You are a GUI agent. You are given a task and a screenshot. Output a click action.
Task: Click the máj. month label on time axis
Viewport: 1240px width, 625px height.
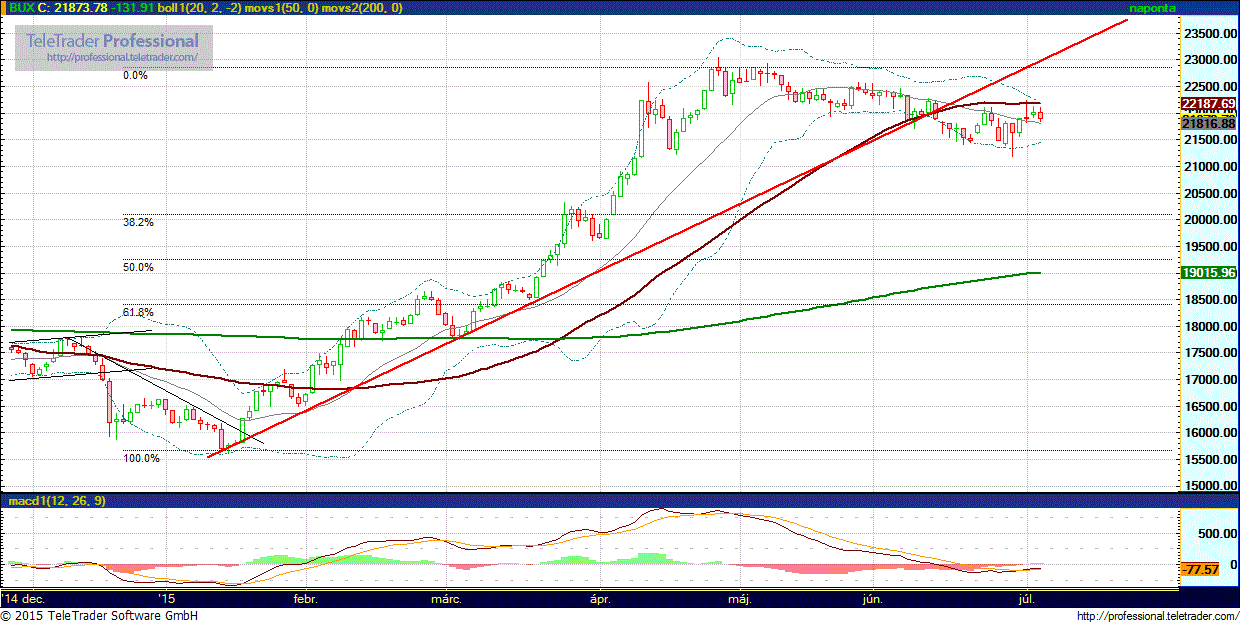pyautogui.click(x=739, y=598)
